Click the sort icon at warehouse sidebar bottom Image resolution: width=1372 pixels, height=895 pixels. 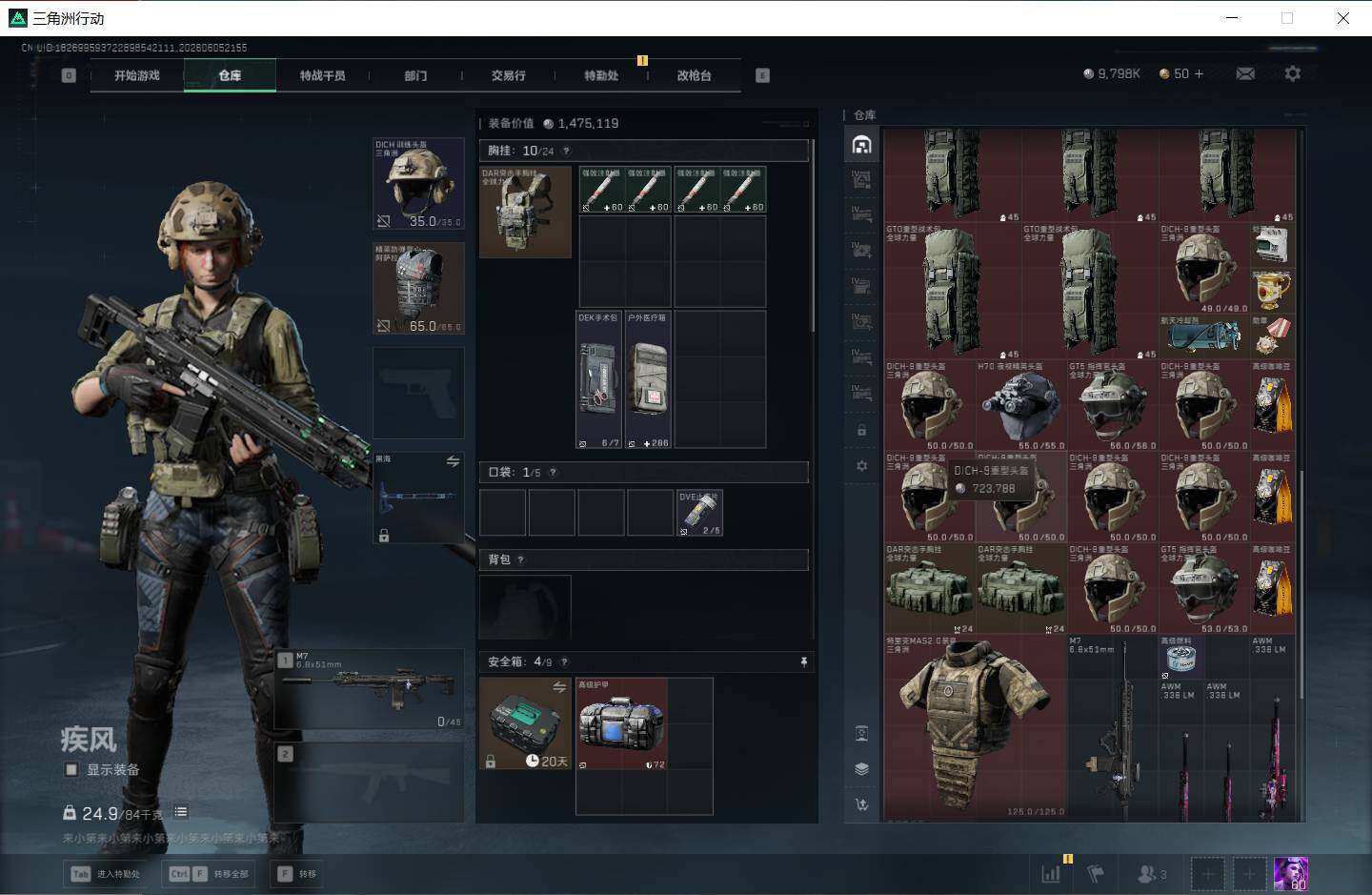click(x=861, y=805)
